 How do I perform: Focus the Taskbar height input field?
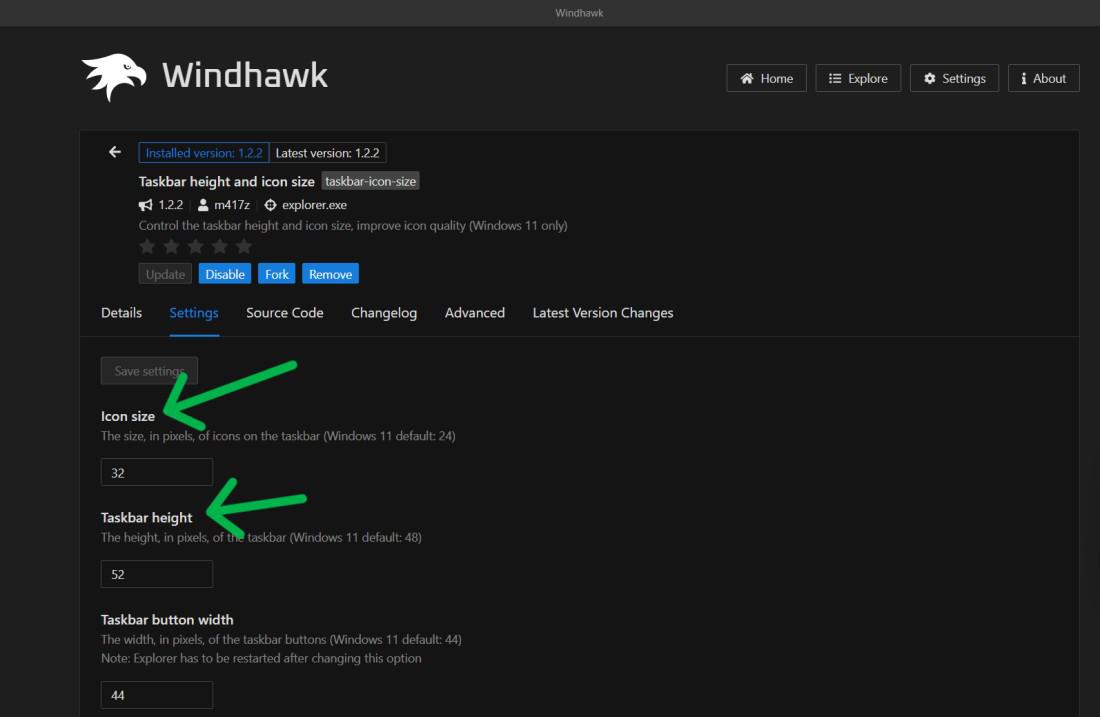[156, 574]
